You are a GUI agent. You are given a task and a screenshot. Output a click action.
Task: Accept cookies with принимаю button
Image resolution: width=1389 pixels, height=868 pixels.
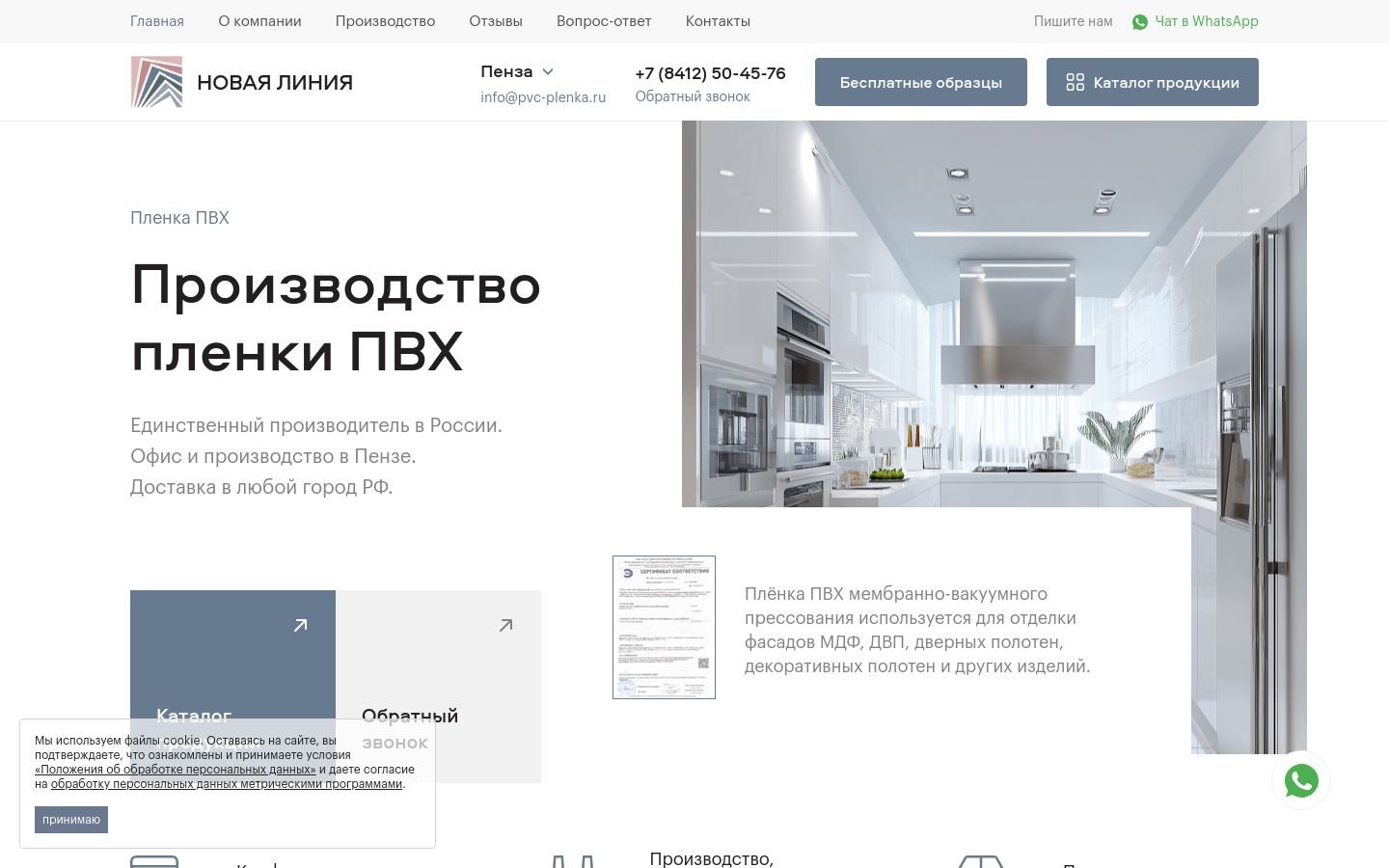(x=71, y=820)
